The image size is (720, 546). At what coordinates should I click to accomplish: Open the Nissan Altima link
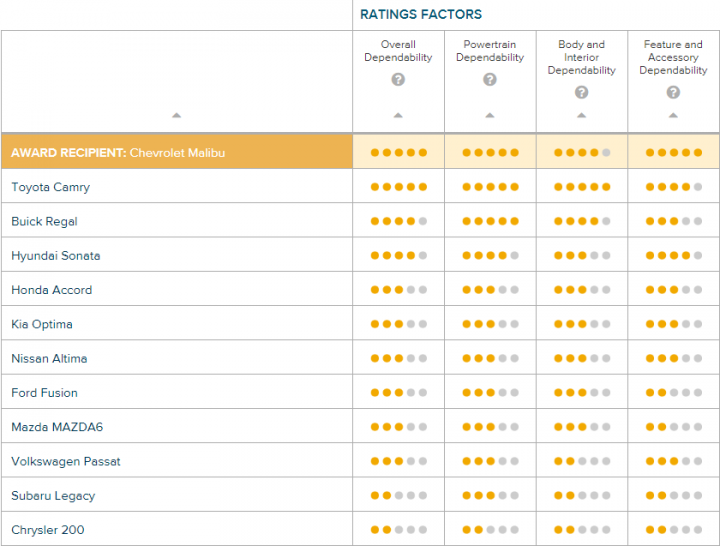point(49,359)
